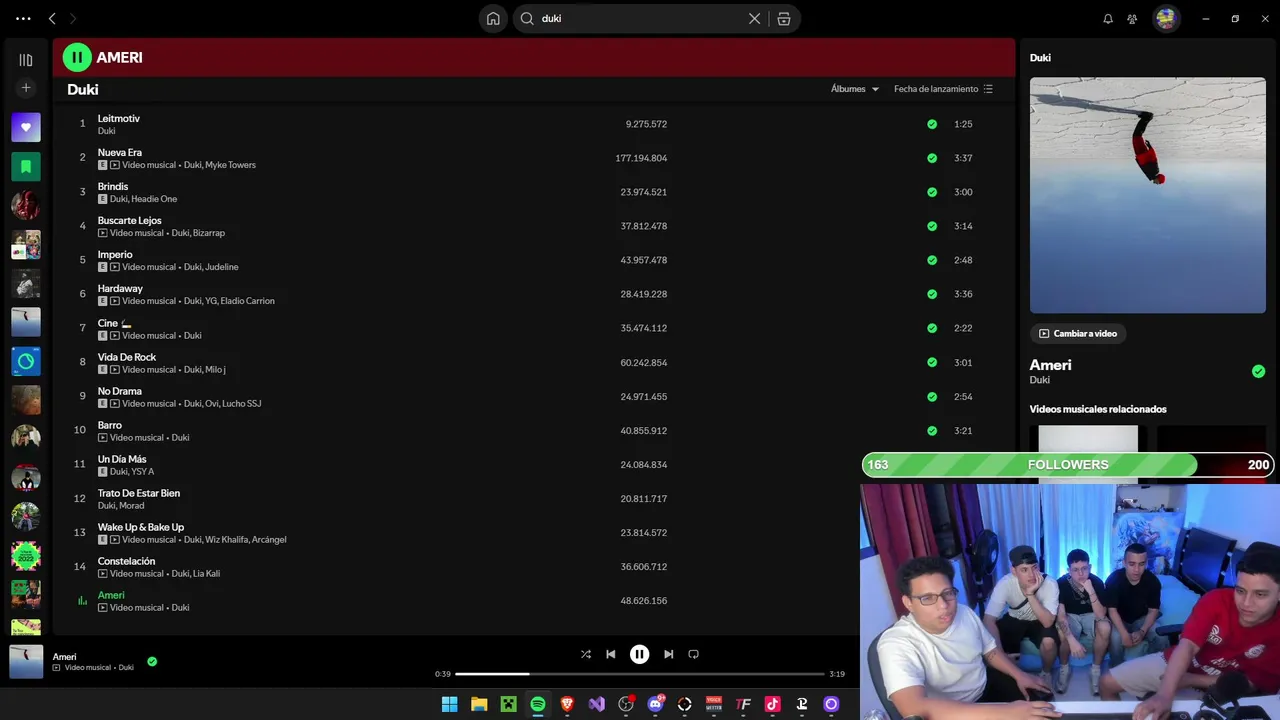Screen dimensions: 1280x720
Task: Open Brave browser from the taskbar
Action: 567,704
